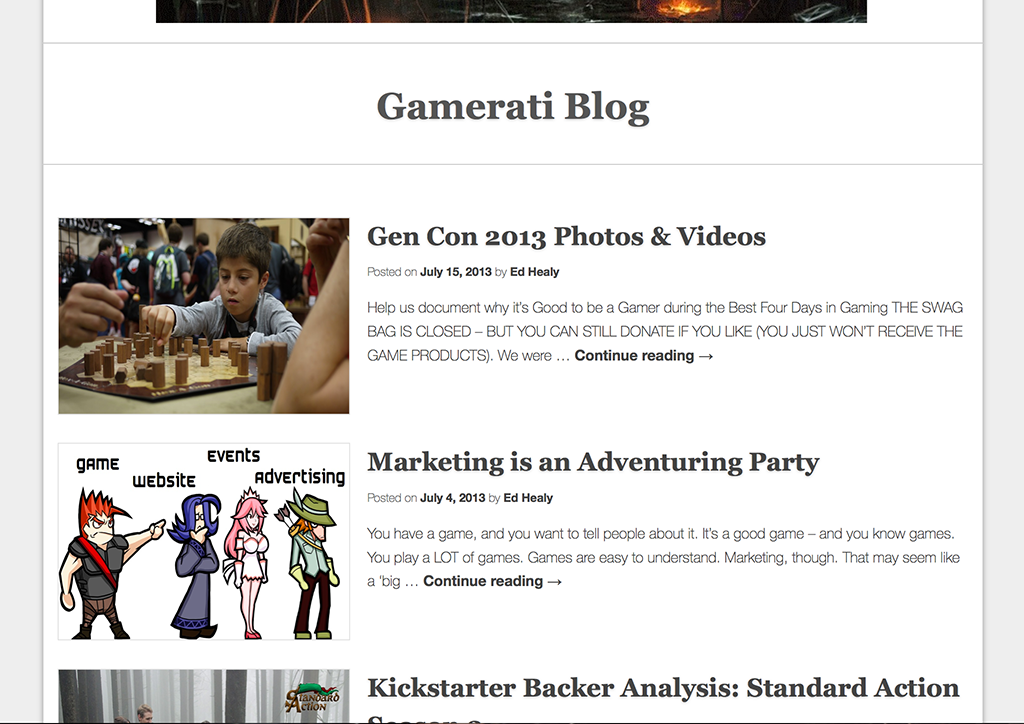Click the Gamerati Blog heading
This screenshot has height=724, width=1024.
tap(513, 106)
